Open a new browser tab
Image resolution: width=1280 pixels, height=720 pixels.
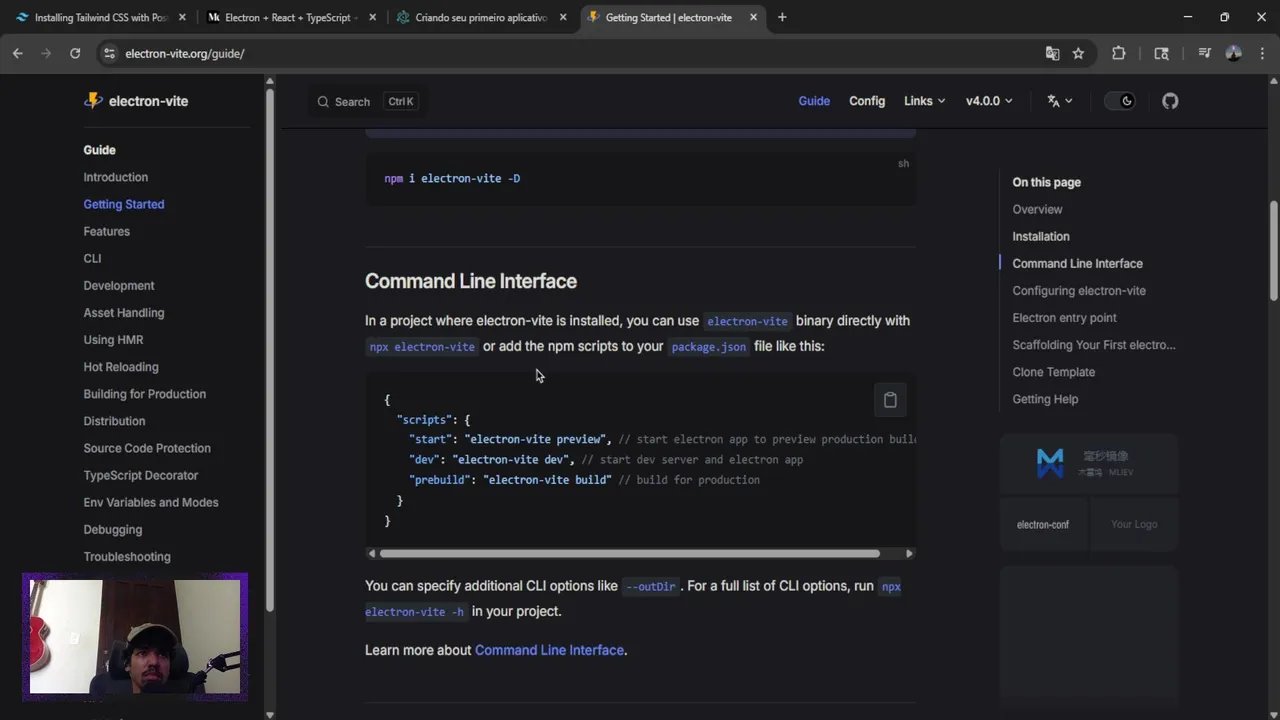782,17
